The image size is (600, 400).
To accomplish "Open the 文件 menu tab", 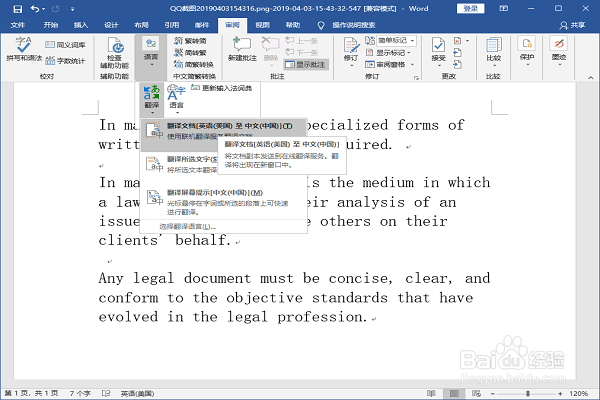I will [x=18, y=25].
